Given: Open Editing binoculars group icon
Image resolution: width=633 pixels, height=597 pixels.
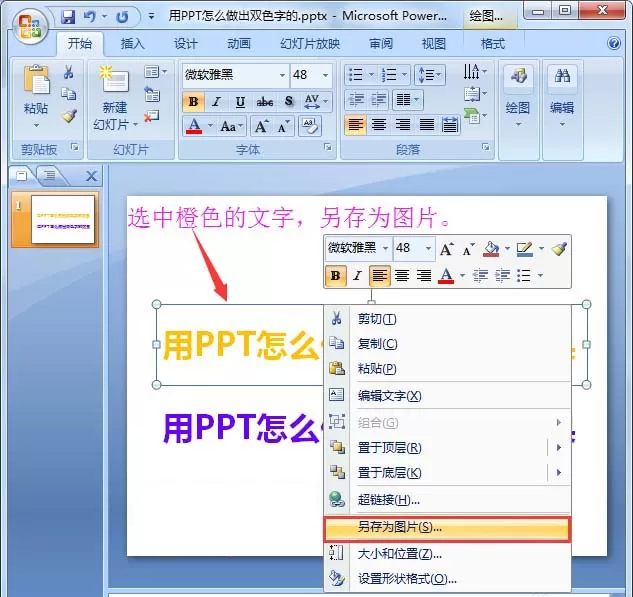Looking at the screenshot, I should 562,76.
